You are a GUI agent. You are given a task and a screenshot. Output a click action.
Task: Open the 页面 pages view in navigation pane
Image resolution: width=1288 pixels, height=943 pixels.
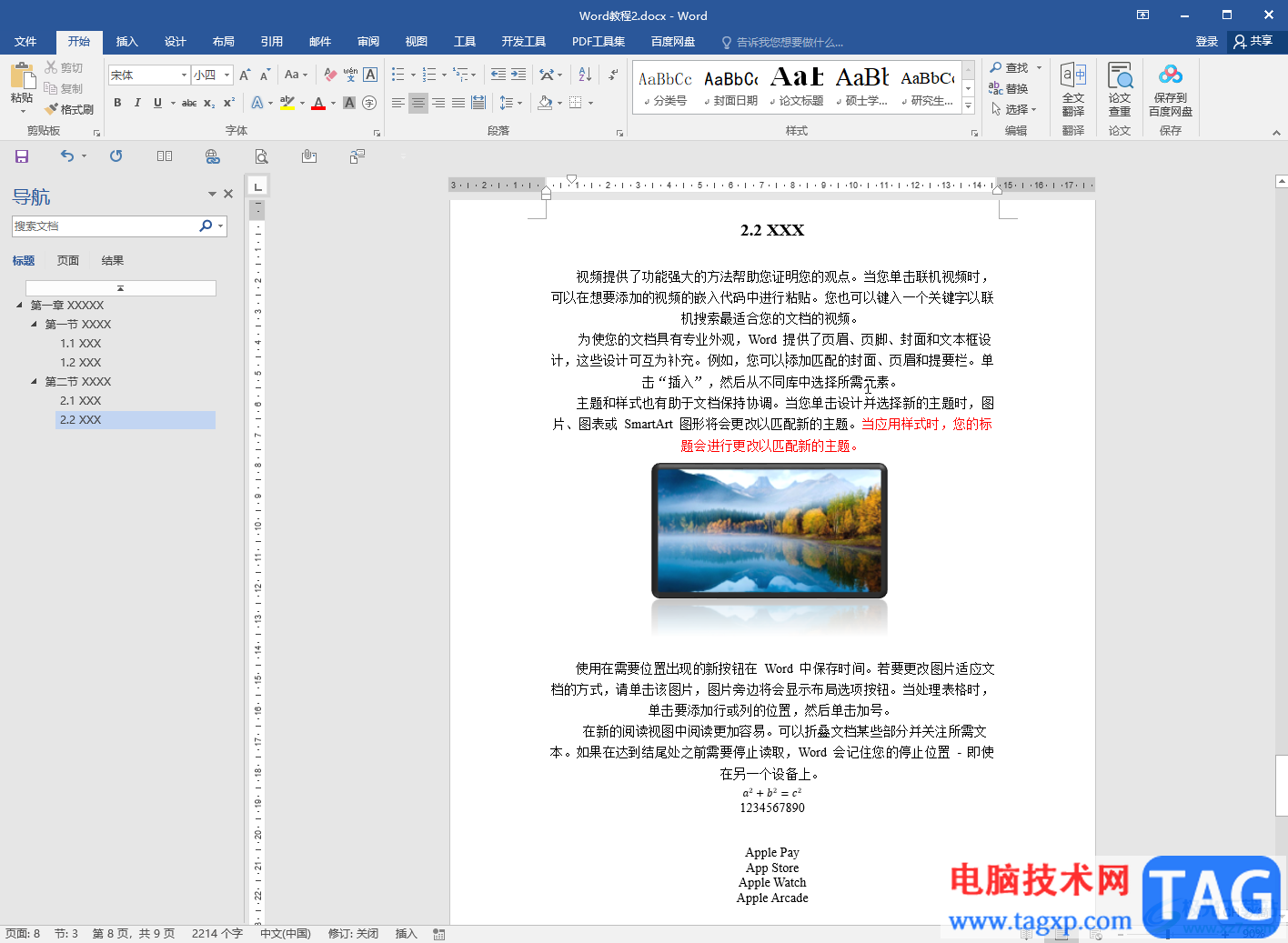pos(68,261)
